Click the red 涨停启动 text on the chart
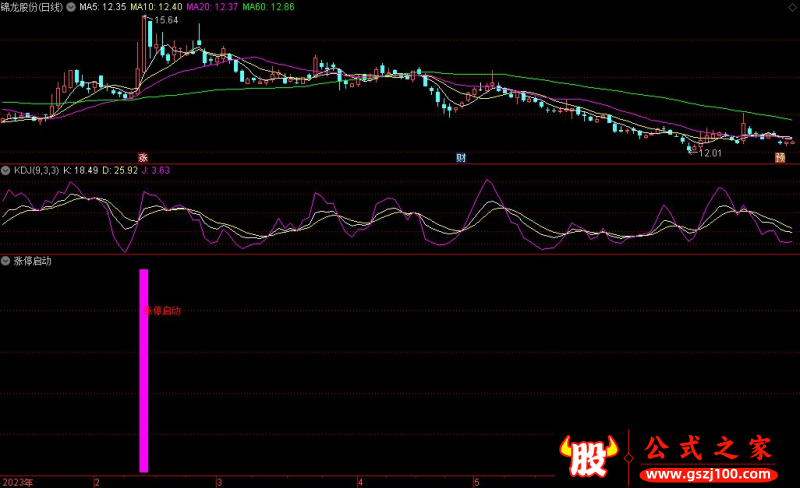 pos(162,311)
